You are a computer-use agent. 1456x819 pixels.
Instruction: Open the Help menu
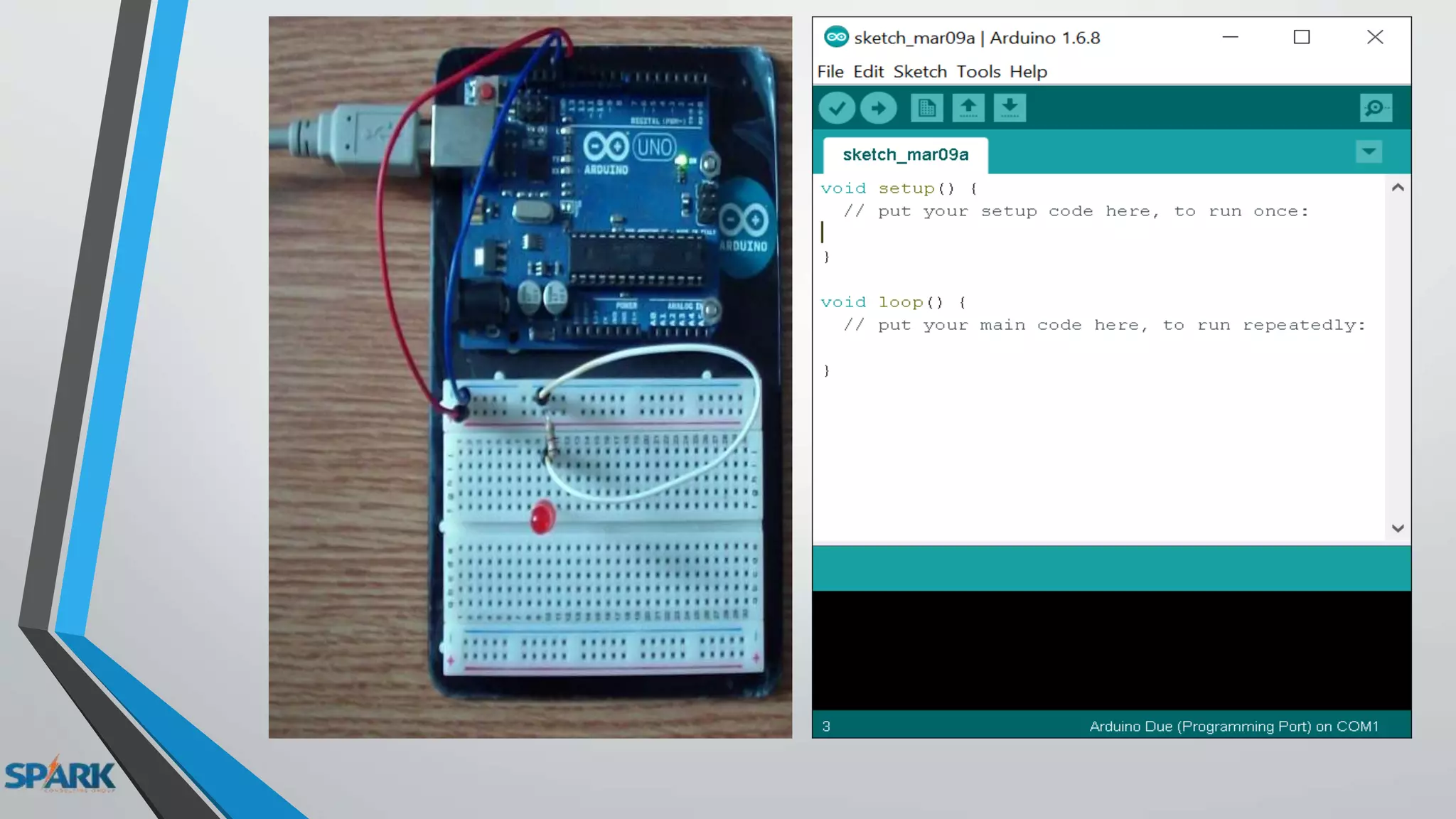[x=1028, y=72]
